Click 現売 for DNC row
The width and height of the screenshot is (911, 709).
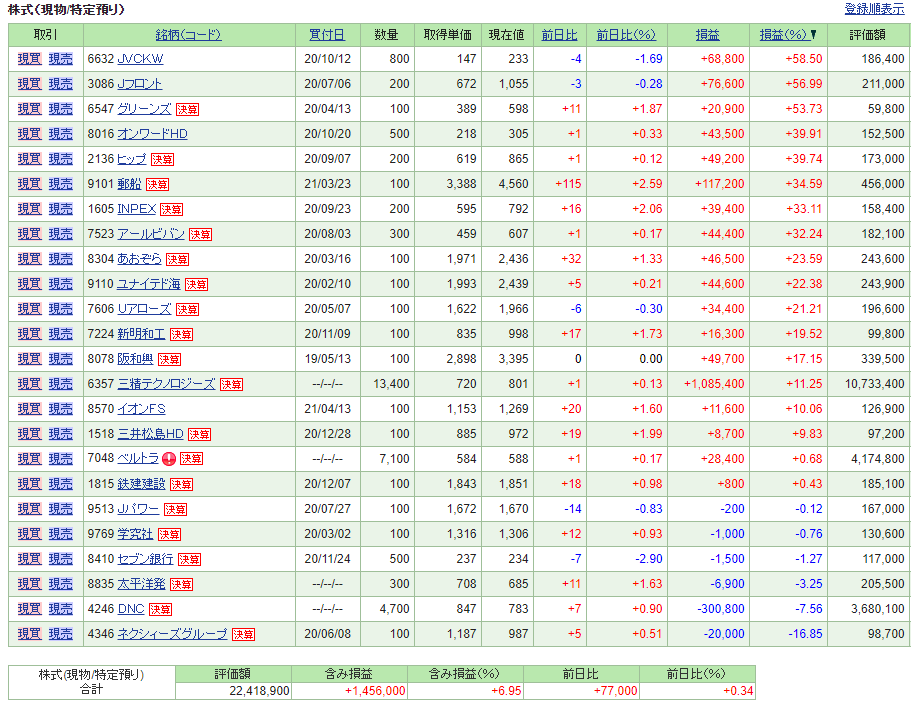pos(60,608)
